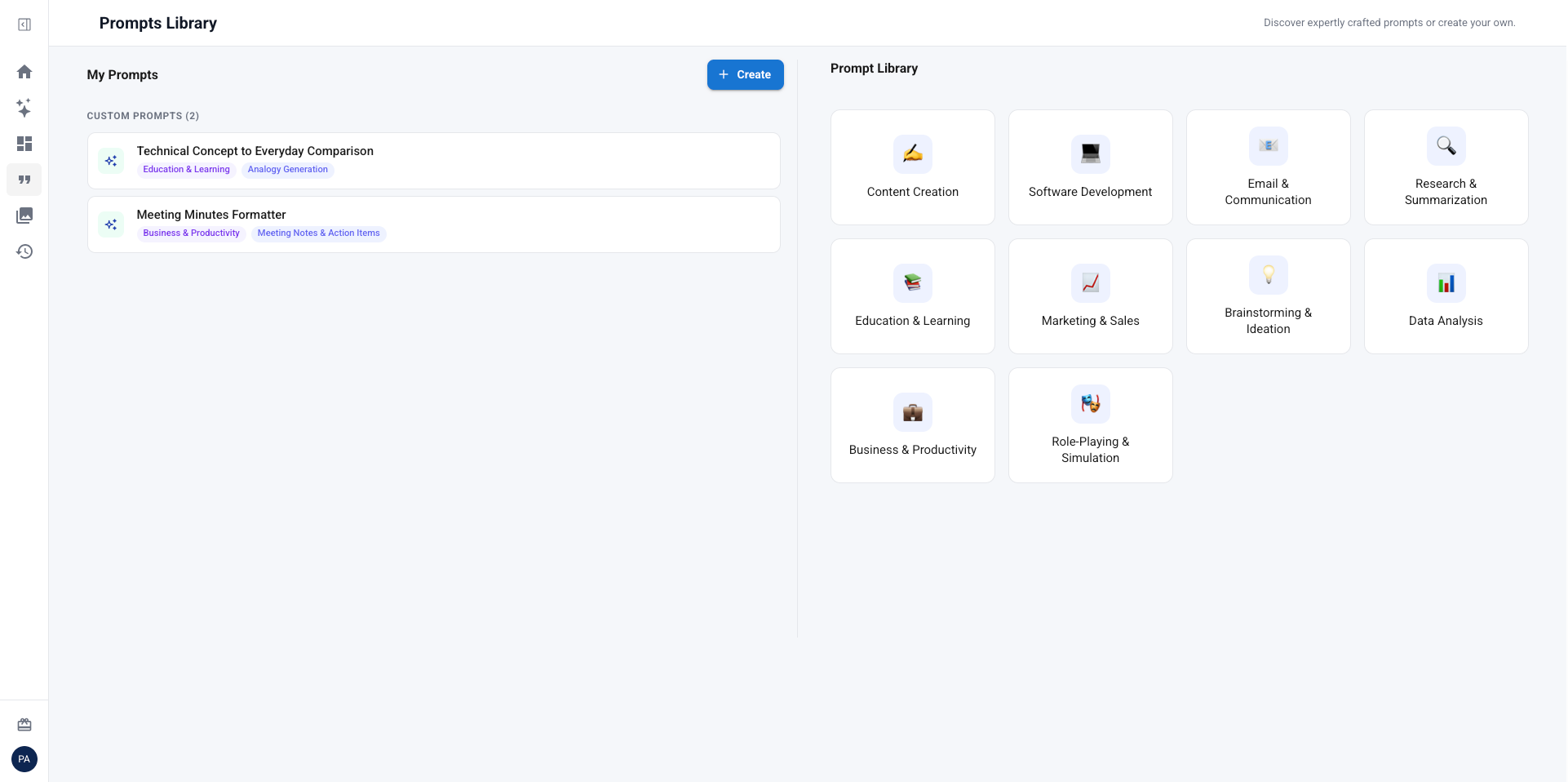
Task: Click the Education & Learning books icon
Action: (x=913, y=282)
